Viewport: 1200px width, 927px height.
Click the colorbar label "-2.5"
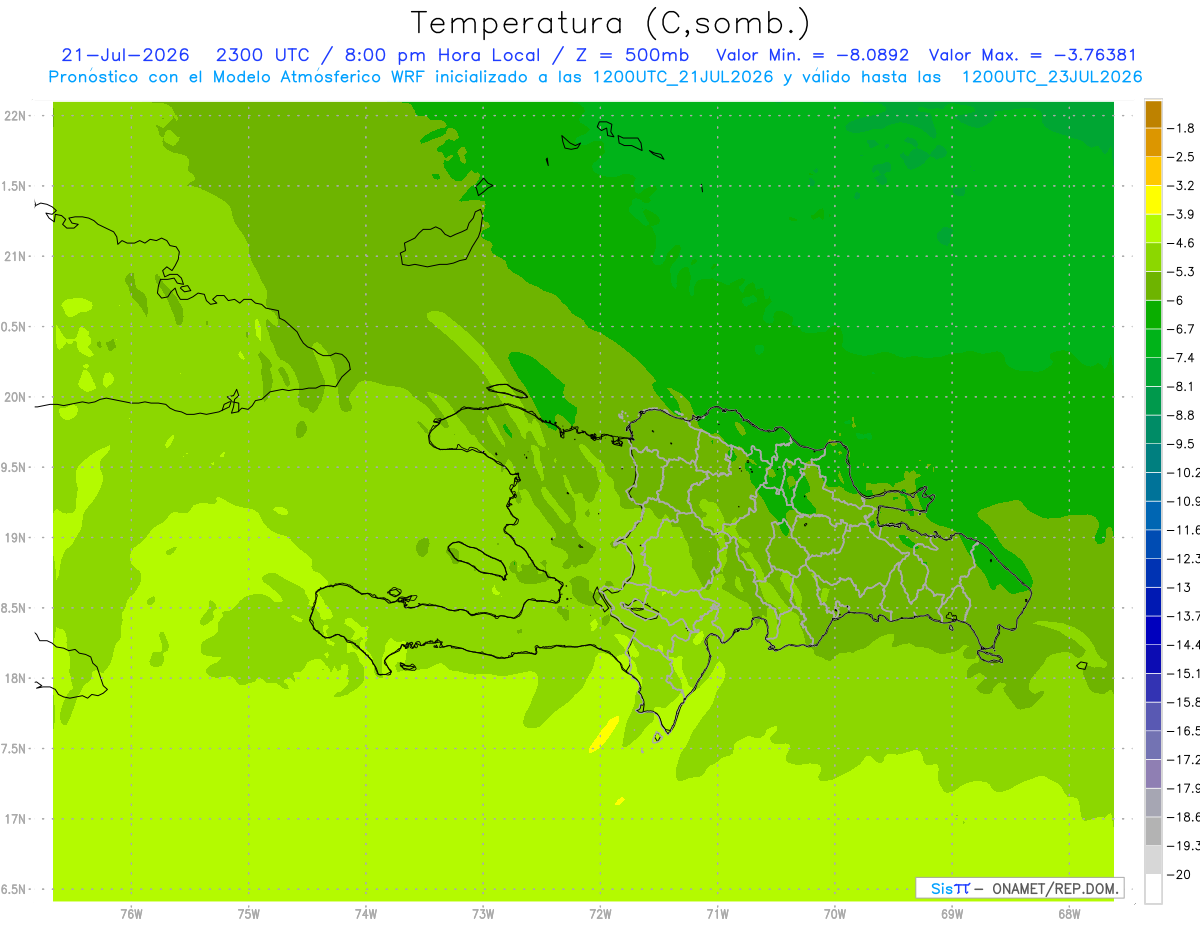click(x=1182, y=157)
